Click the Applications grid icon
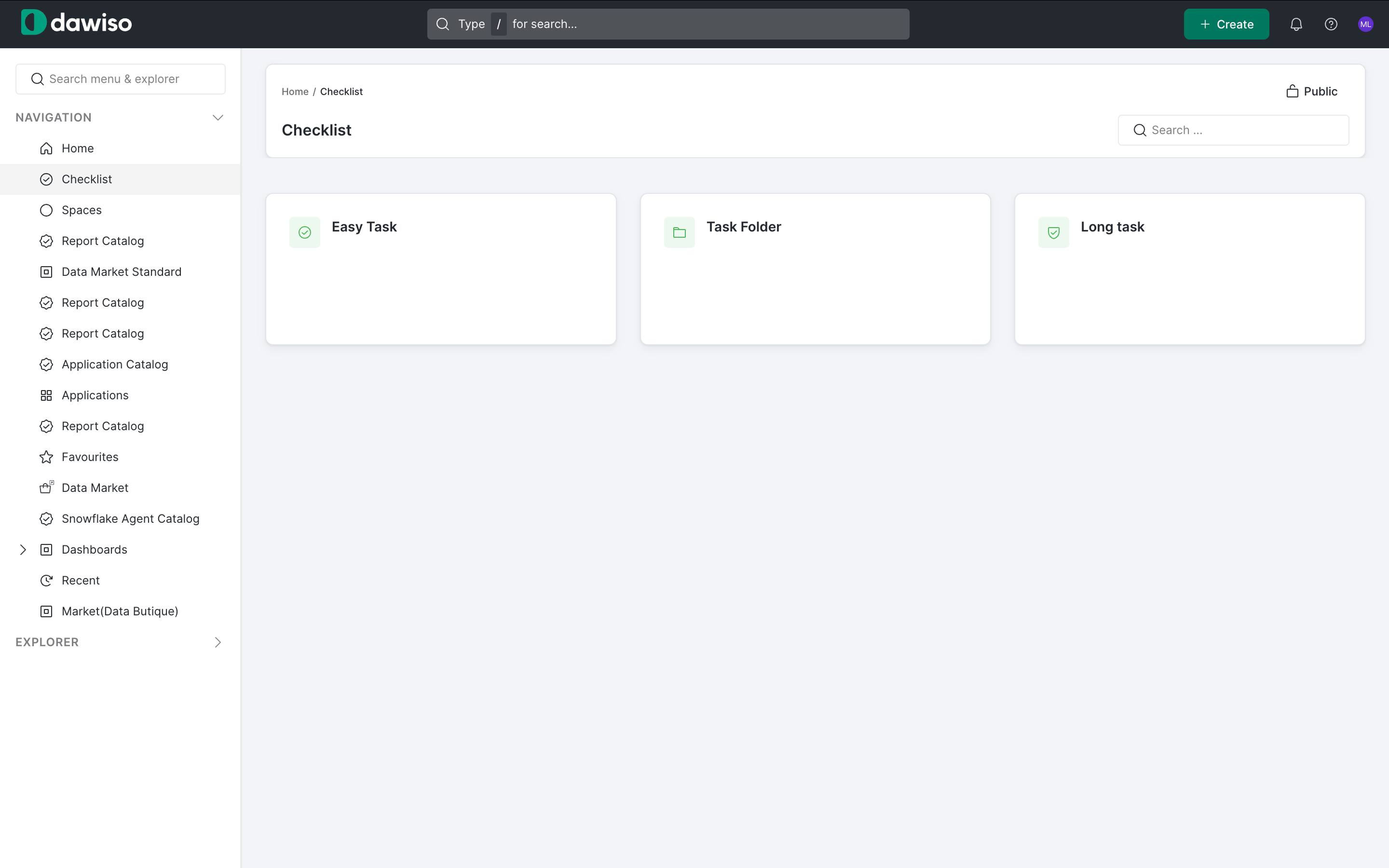Viewport: 1389px width, 868px height. coord(46,395)
